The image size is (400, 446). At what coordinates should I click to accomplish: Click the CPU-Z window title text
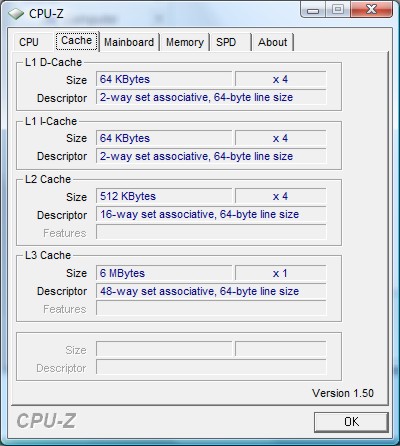pos(46,14)
